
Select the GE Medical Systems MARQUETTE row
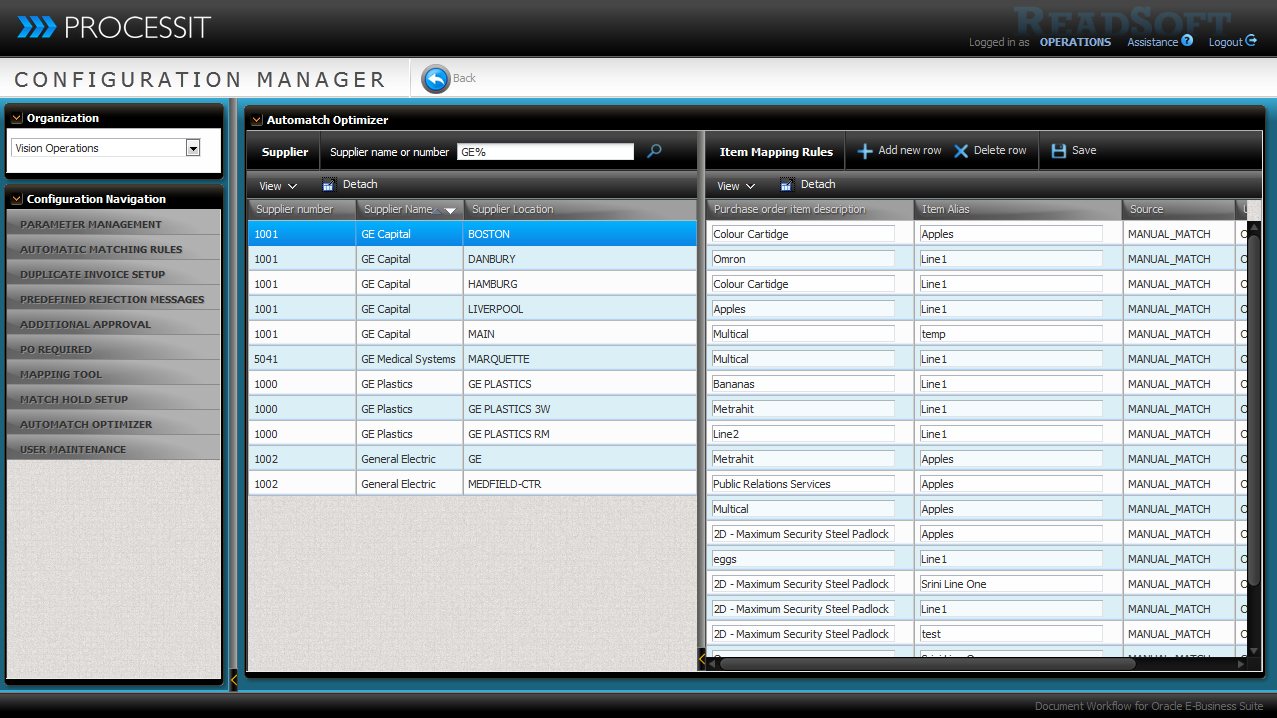(408, 359)
